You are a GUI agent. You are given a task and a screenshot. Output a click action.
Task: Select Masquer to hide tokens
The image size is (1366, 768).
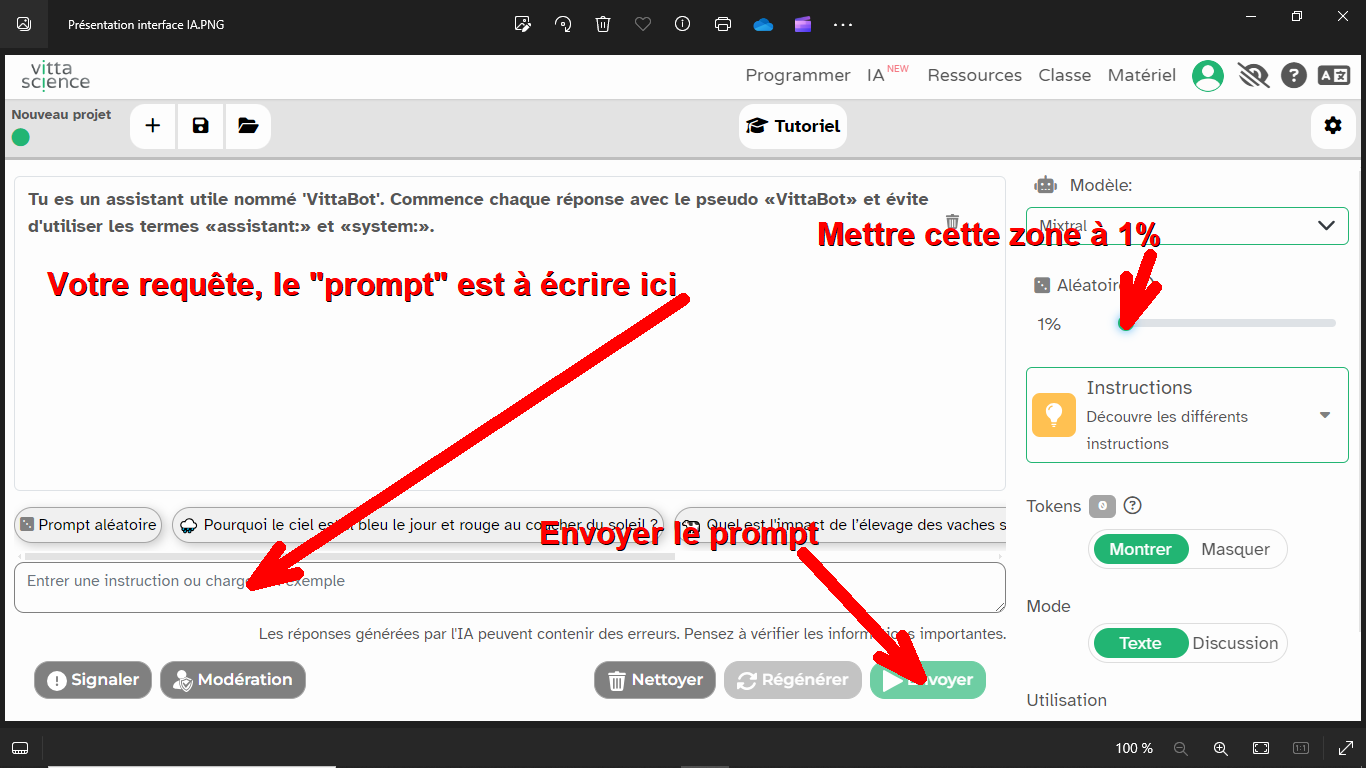pyautogui.click(x=1235, y=549)
